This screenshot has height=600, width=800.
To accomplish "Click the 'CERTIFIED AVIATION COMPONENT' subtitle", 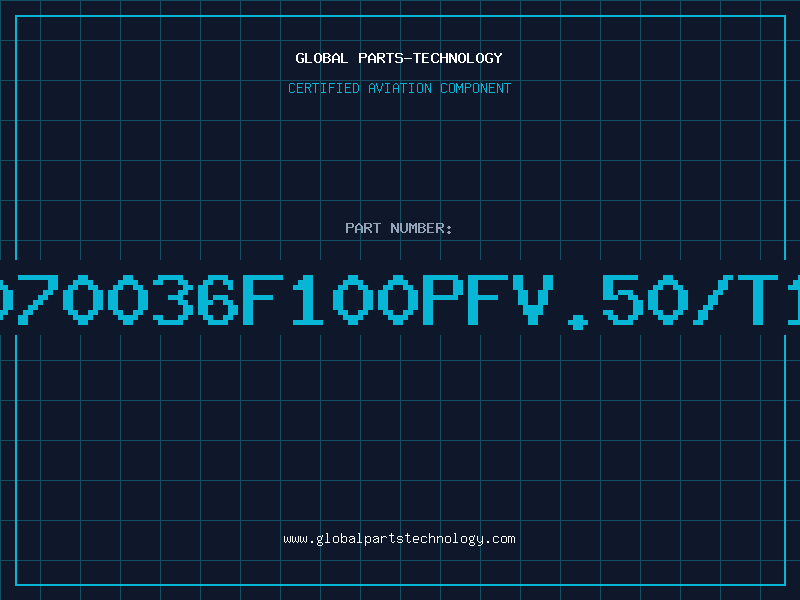I will pos(399,88).
